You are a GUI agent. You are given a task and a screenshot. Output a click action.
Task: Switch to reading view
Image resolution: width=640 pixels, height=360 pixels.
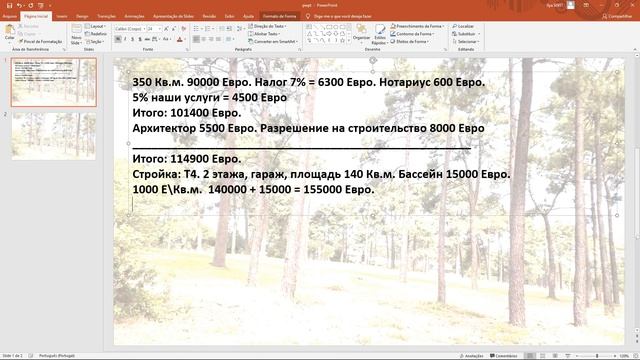click(x=555, y=356)
